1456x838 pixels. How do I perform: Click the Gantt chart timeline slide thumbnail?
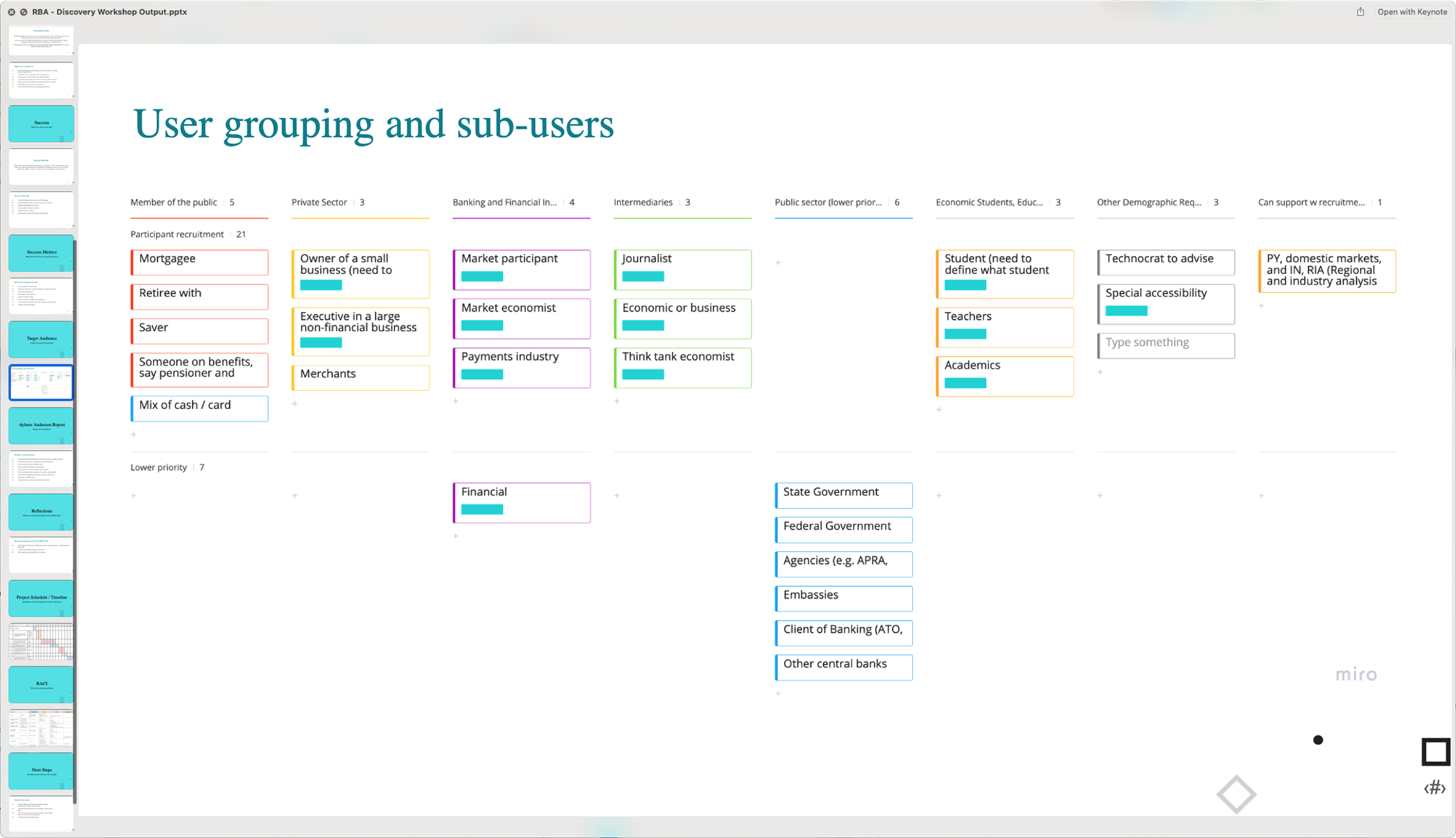[x=41, y=641]
